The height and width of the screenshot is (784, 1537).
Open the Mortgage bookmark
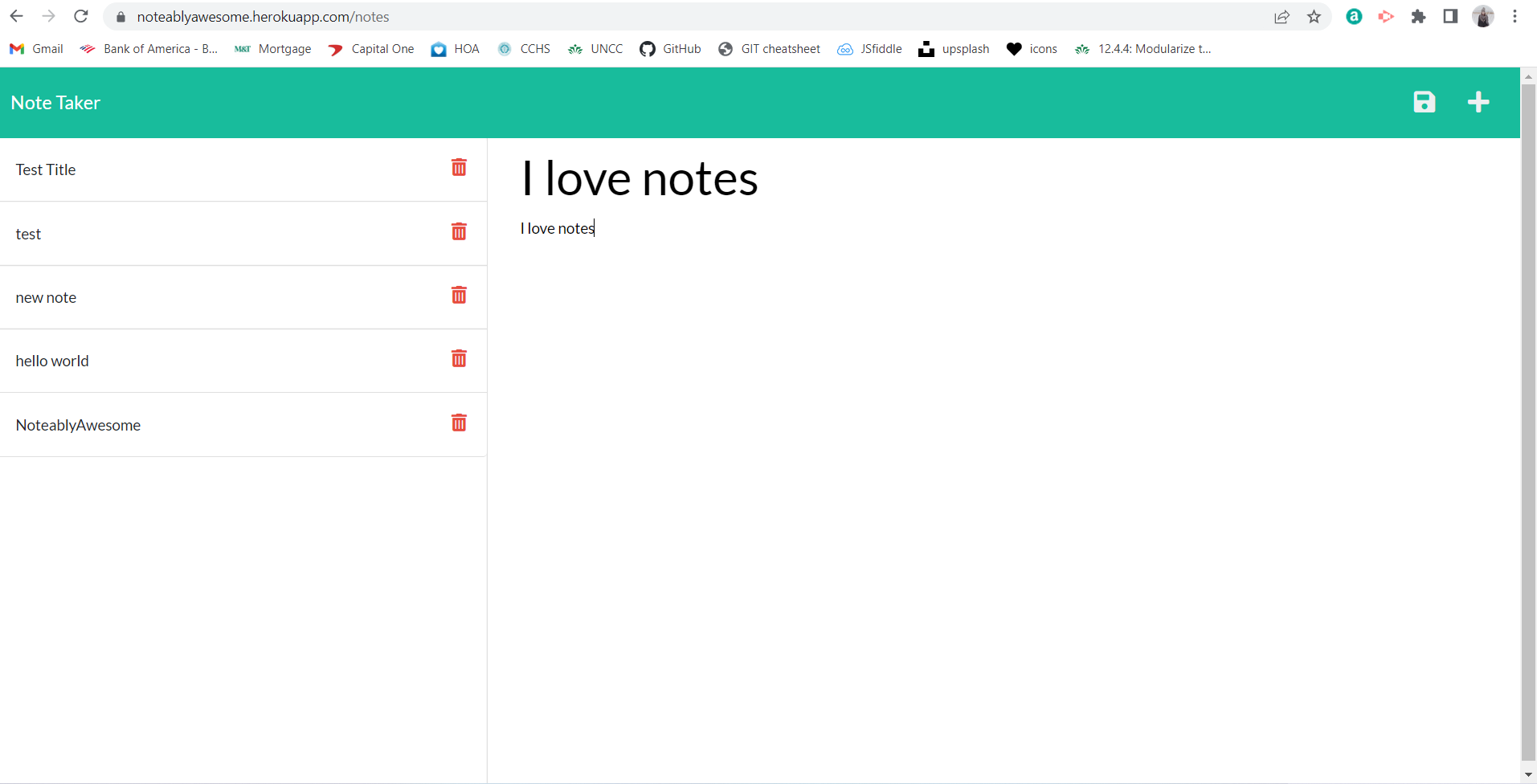click(272, 49)
